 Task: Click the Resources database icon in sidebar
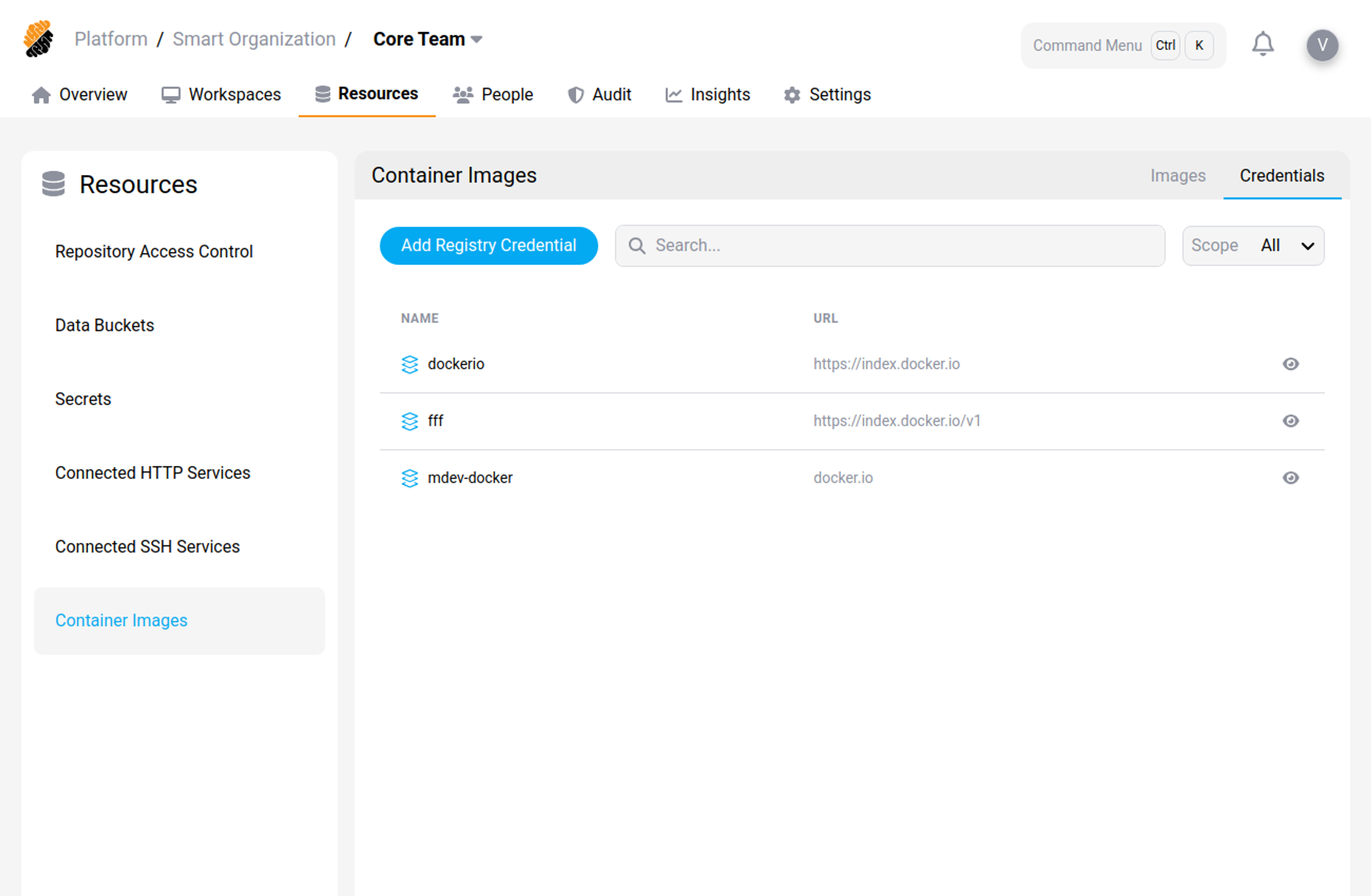tap(53, 184)
